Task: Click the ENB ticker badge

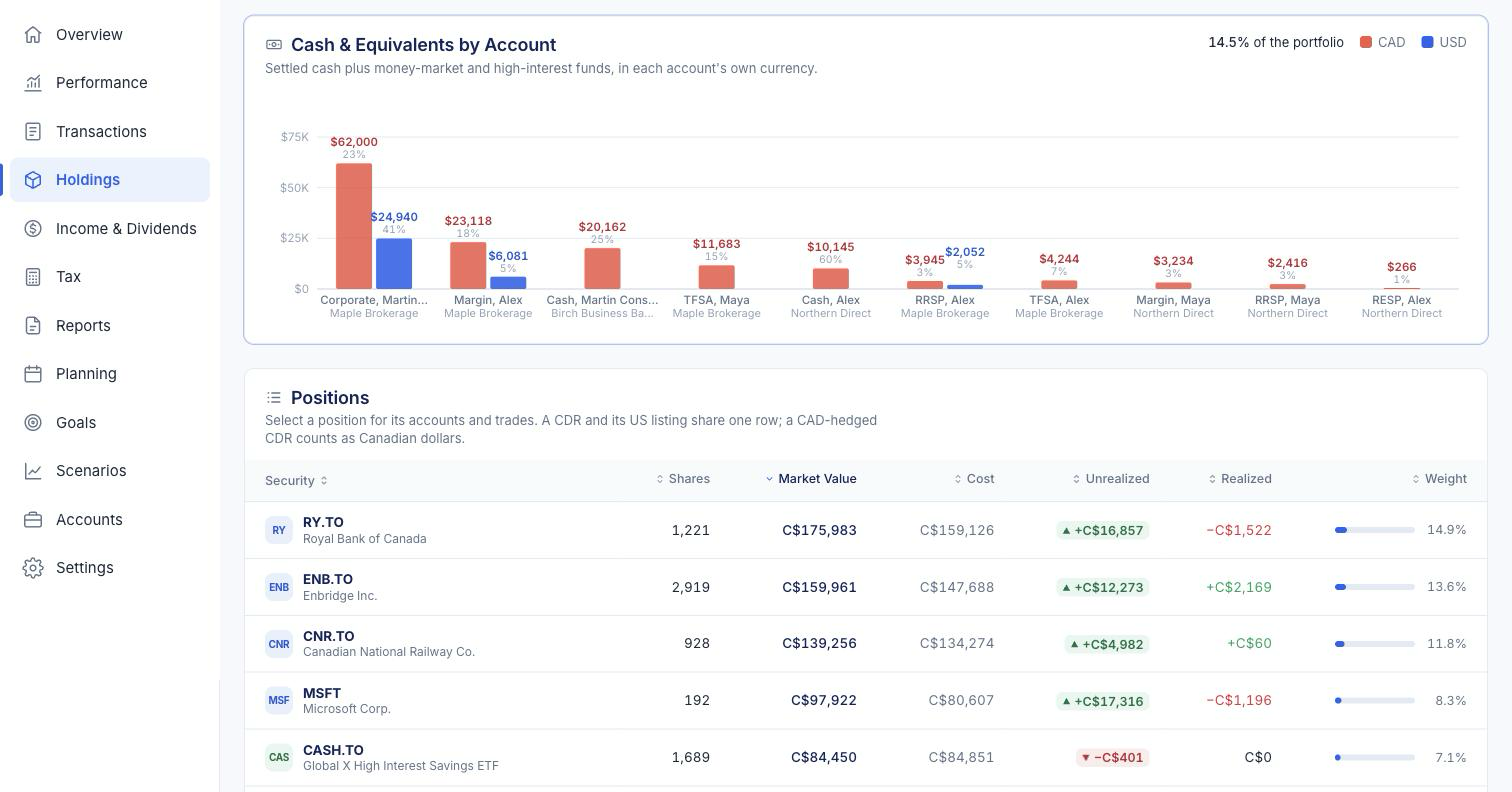Action: pyautogui.click(x=279, y=587)
